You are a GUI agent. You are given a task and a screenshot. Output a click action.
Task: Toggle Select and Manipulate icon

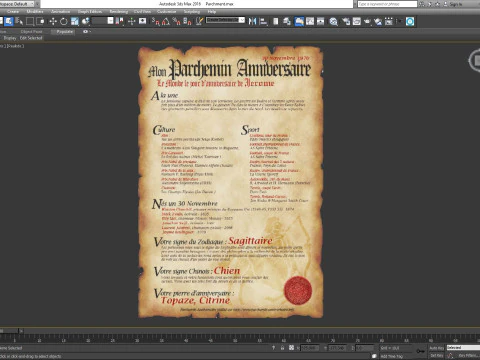[x=132, y=21]
